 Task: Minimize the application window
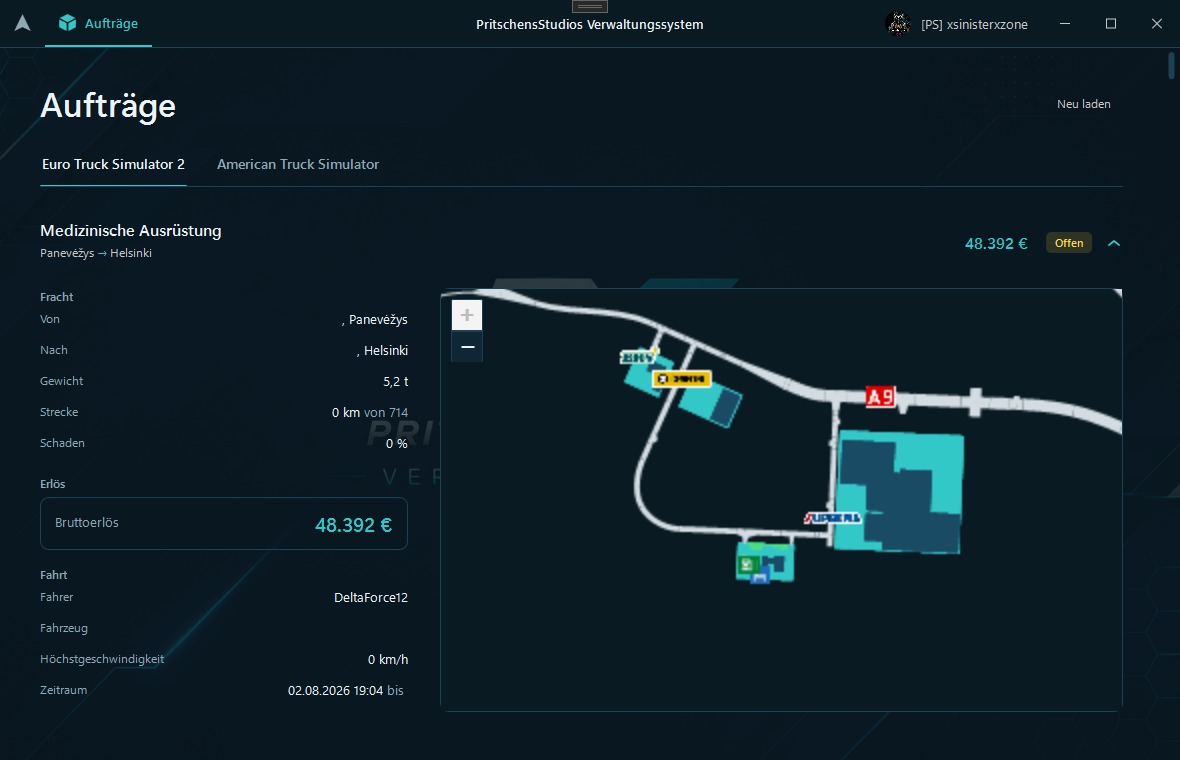[x=1065, y=23]
